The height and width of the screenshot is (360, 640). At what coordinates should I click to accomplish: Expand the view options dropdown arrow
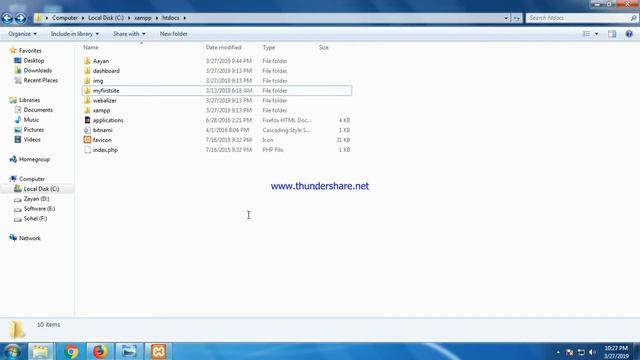pos(596,34)
